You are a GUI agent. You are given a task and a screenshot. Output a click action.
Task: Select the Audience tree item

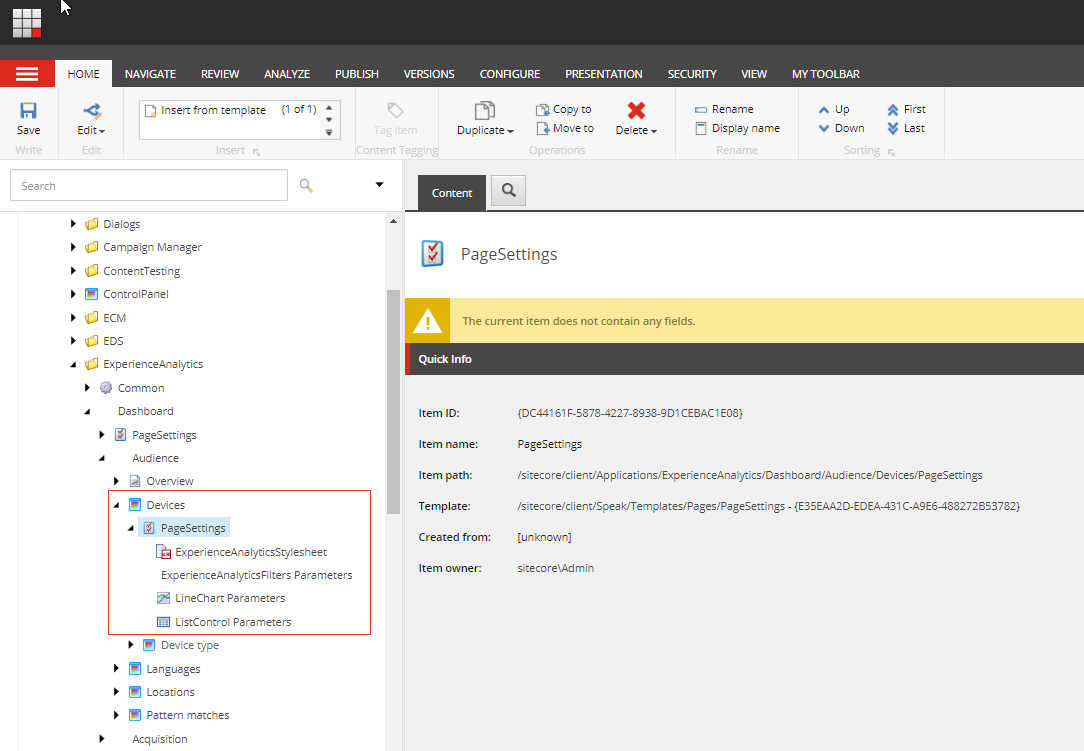tap(156, 458)
